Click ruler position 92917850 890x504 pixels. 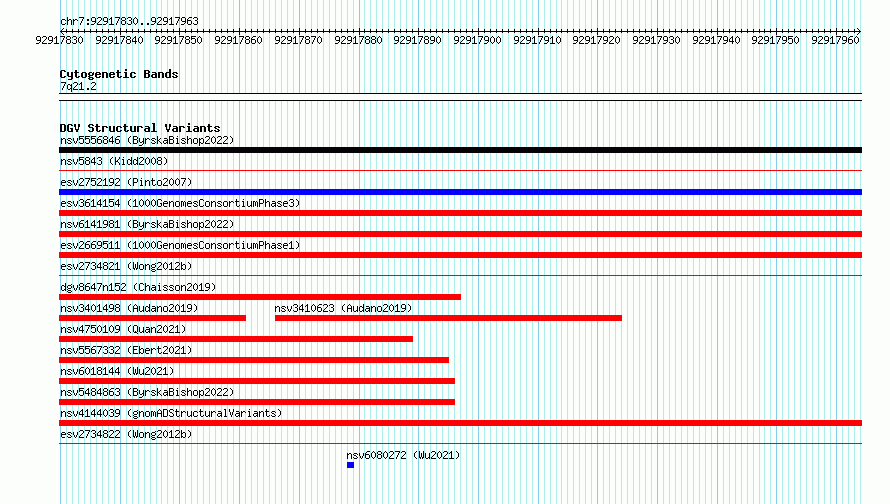(x=178, y=40)
